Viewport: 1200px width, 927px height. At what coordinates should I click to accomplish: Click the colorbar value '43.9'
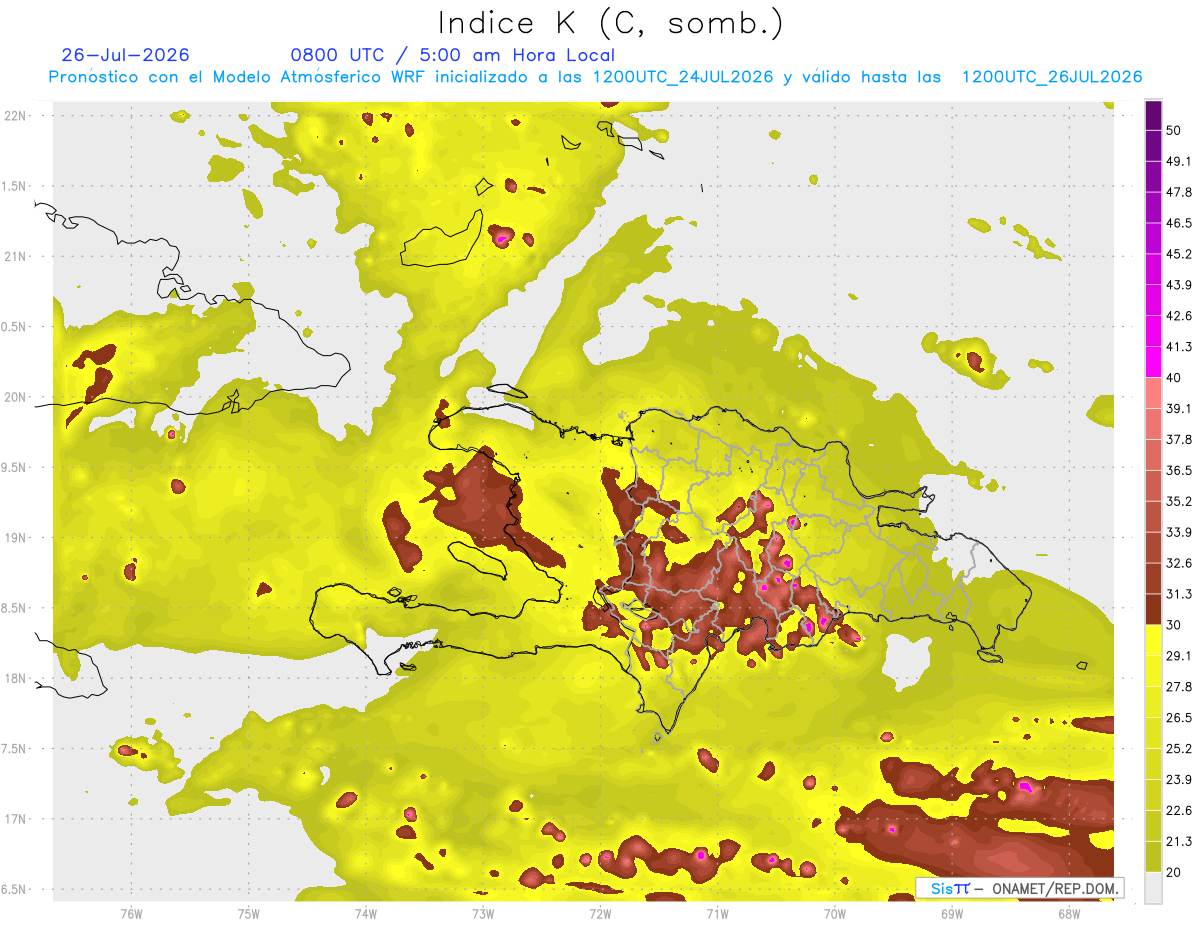pos(1179,285)
